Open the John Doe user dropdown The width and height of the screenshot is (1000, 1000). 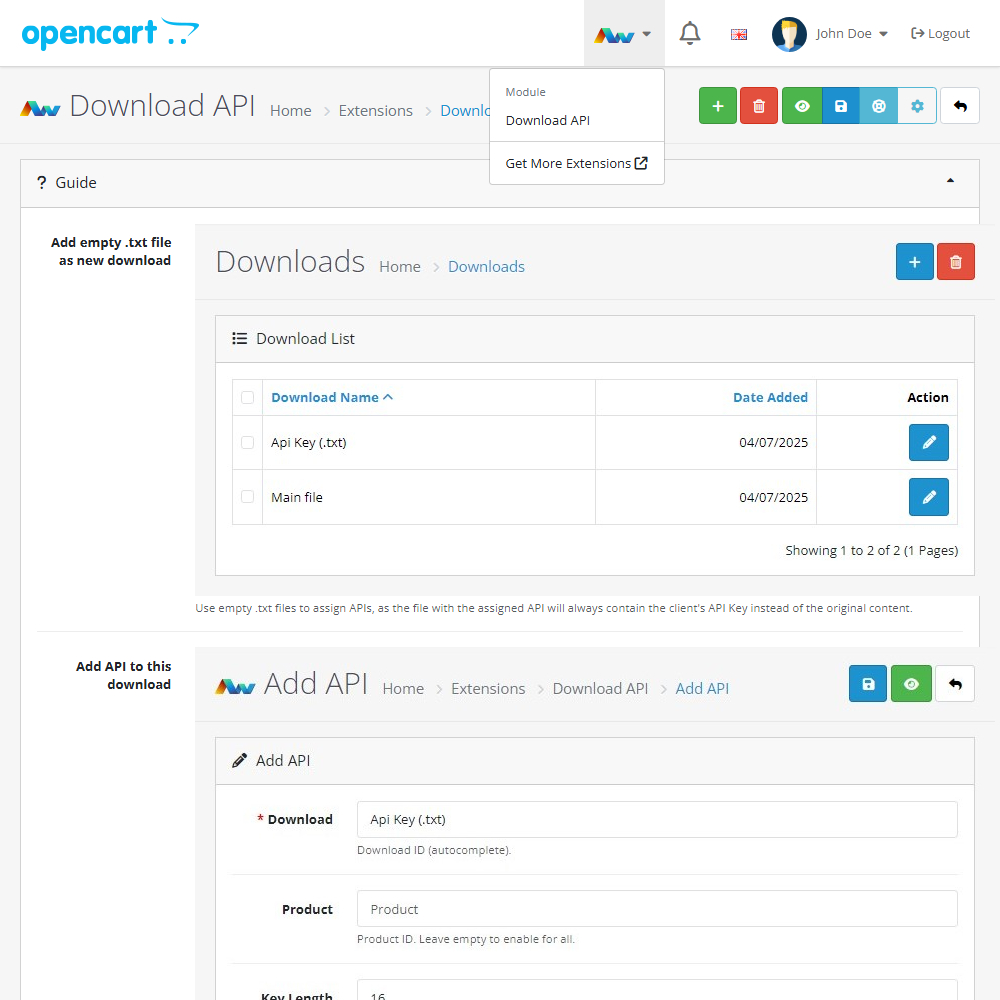[830, 34]
